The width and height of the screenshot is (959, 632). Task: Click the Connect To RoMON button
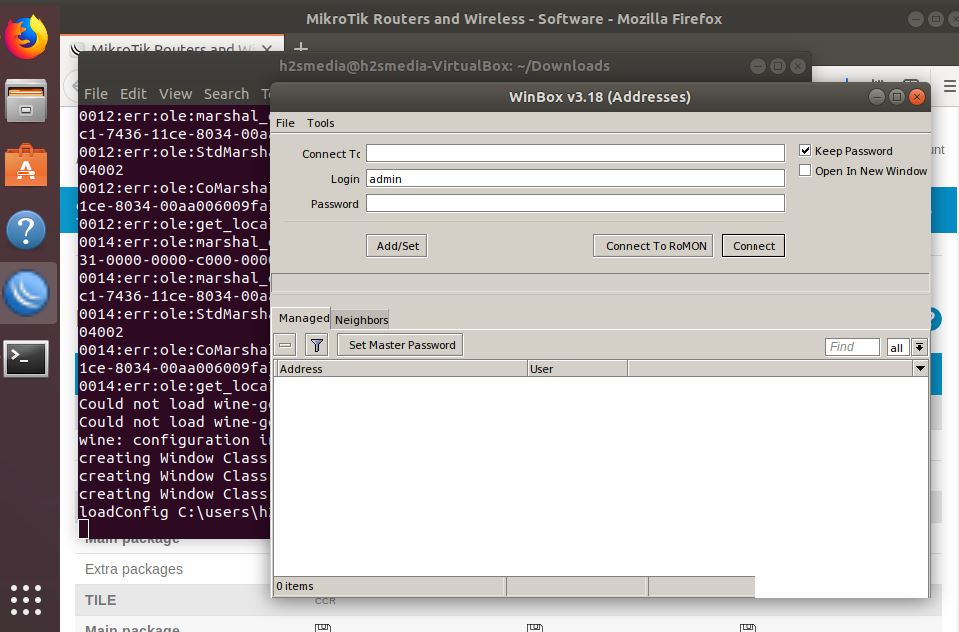click(653, 246)
